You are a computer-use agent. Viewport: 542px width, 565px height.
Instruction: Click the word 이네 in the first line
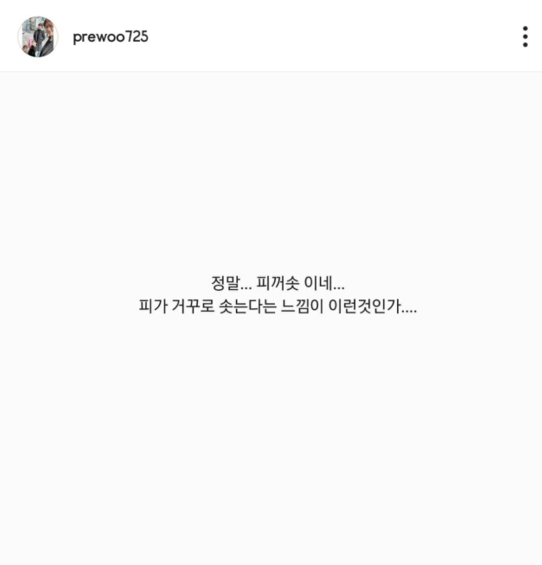click(318, 283)
